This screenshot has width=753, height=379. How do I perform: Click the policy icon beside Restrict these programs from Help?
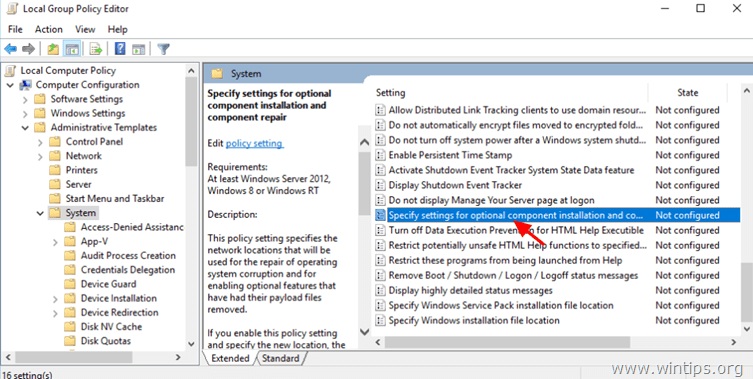pos(380,260)
